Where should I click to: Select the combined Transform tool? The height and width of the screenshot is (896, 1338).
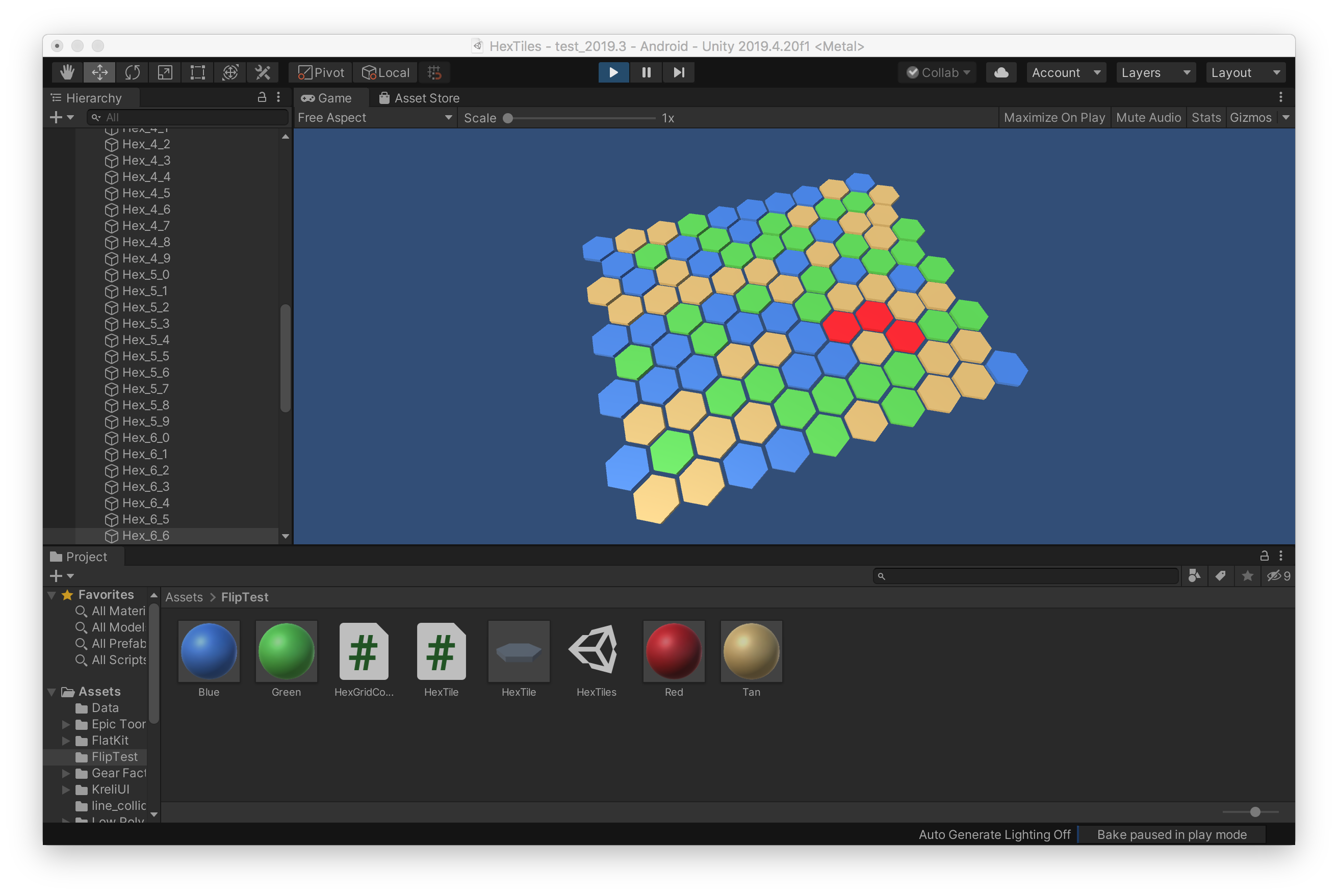point(230,72)
